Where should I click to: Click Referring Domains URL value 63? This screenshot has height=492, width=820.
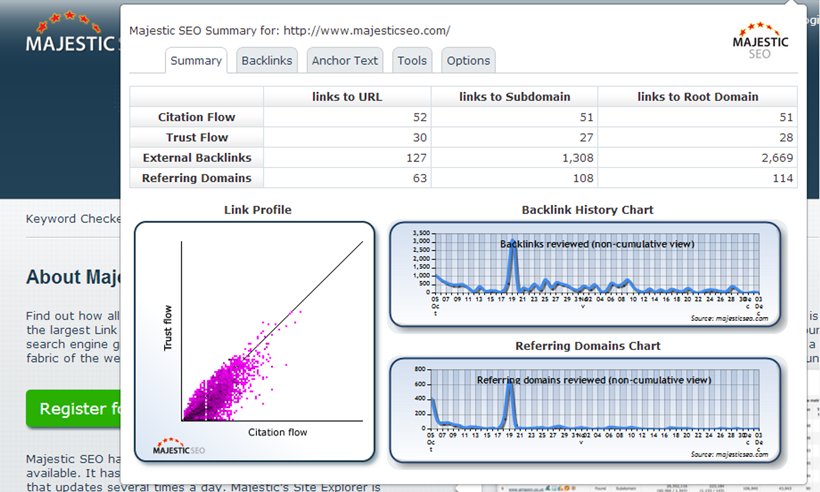pyautogui.click(x=420, y=178)
